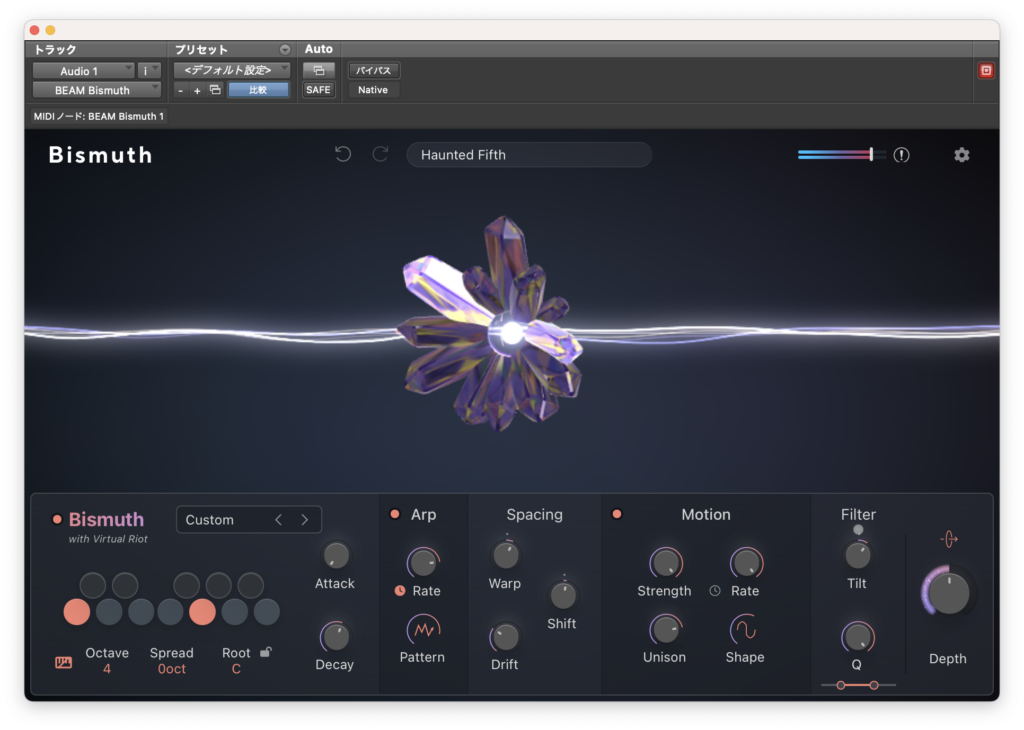Toggle the Motion power dot
1024x730 pixels.
click(x=616, y=514)
